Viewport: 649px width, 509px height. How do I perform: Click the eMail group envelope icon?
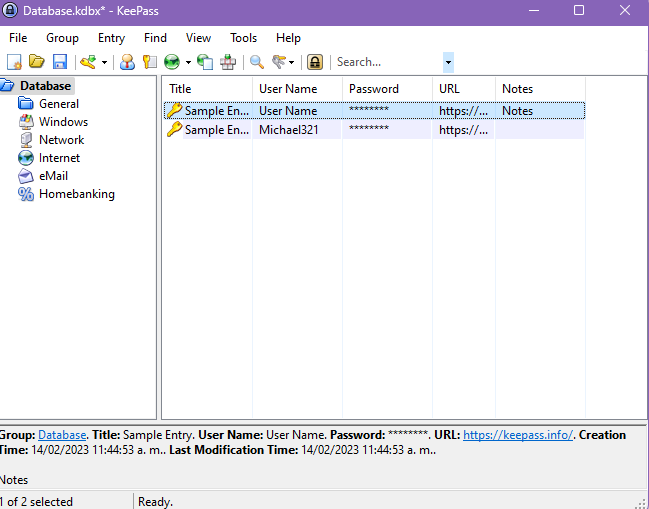(x=26, y=176)
